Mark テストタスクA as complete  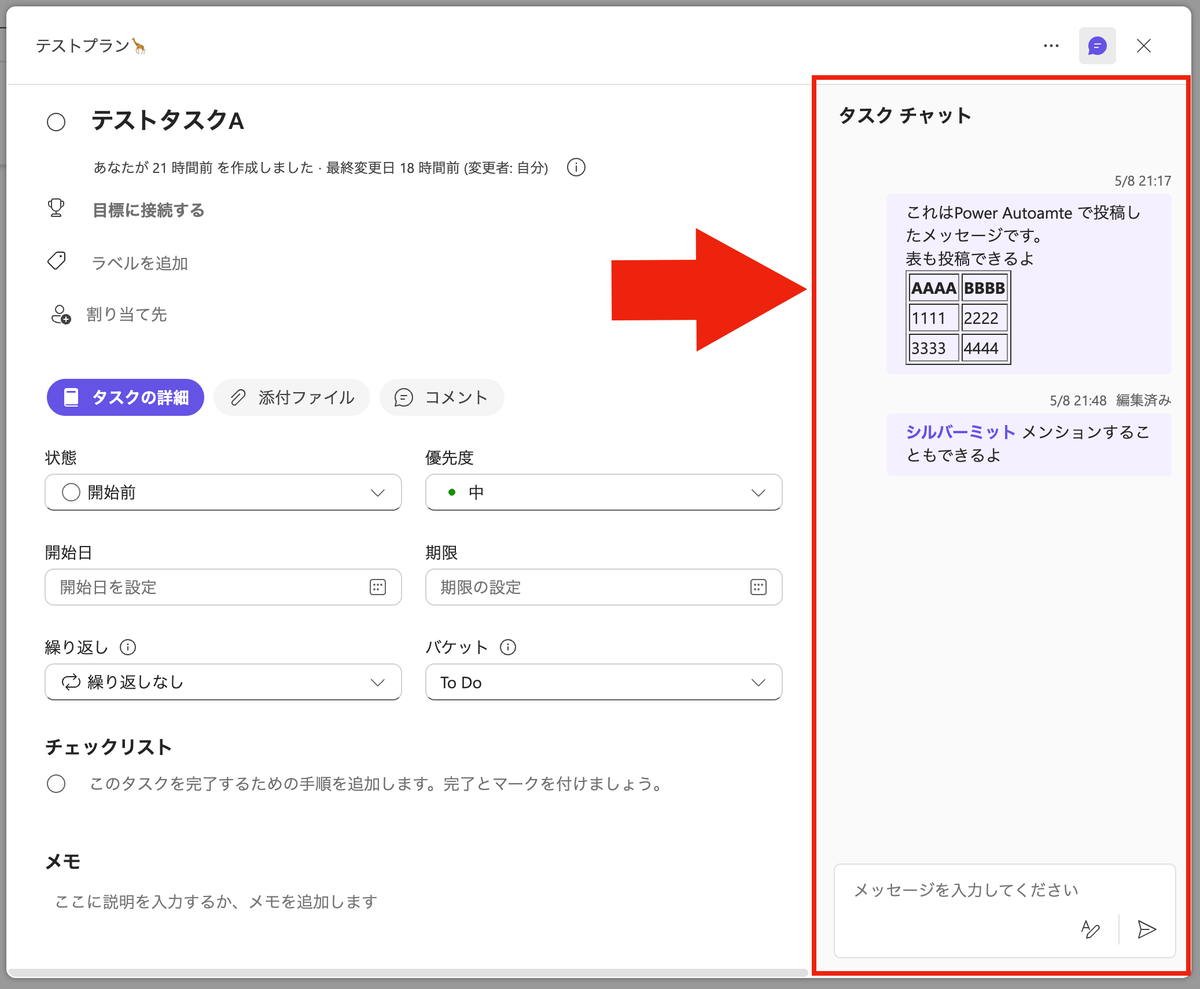coord(56,122)
